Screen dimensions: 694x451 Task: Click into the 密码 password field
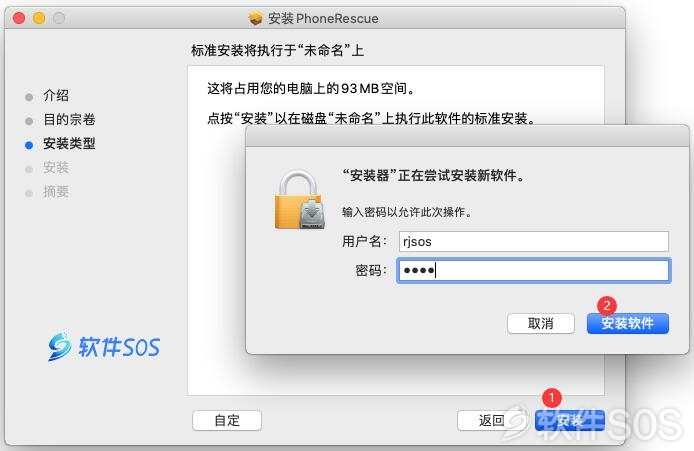pyautogui.click(x=533, y=270)
